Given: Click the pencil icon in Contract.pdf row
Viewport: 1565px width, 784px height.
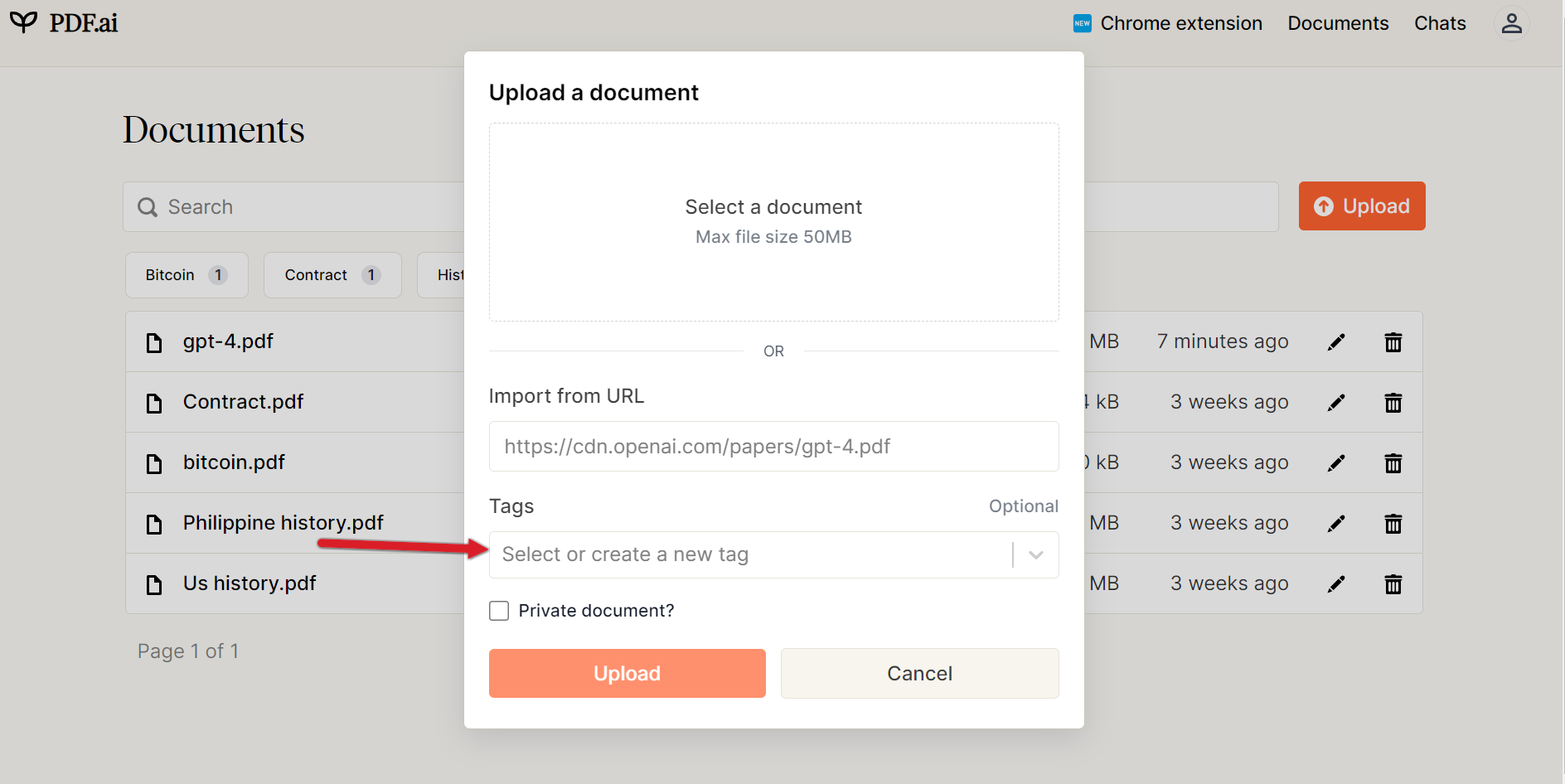Looking at the screenshot, I should click(x=1336, y=403).
